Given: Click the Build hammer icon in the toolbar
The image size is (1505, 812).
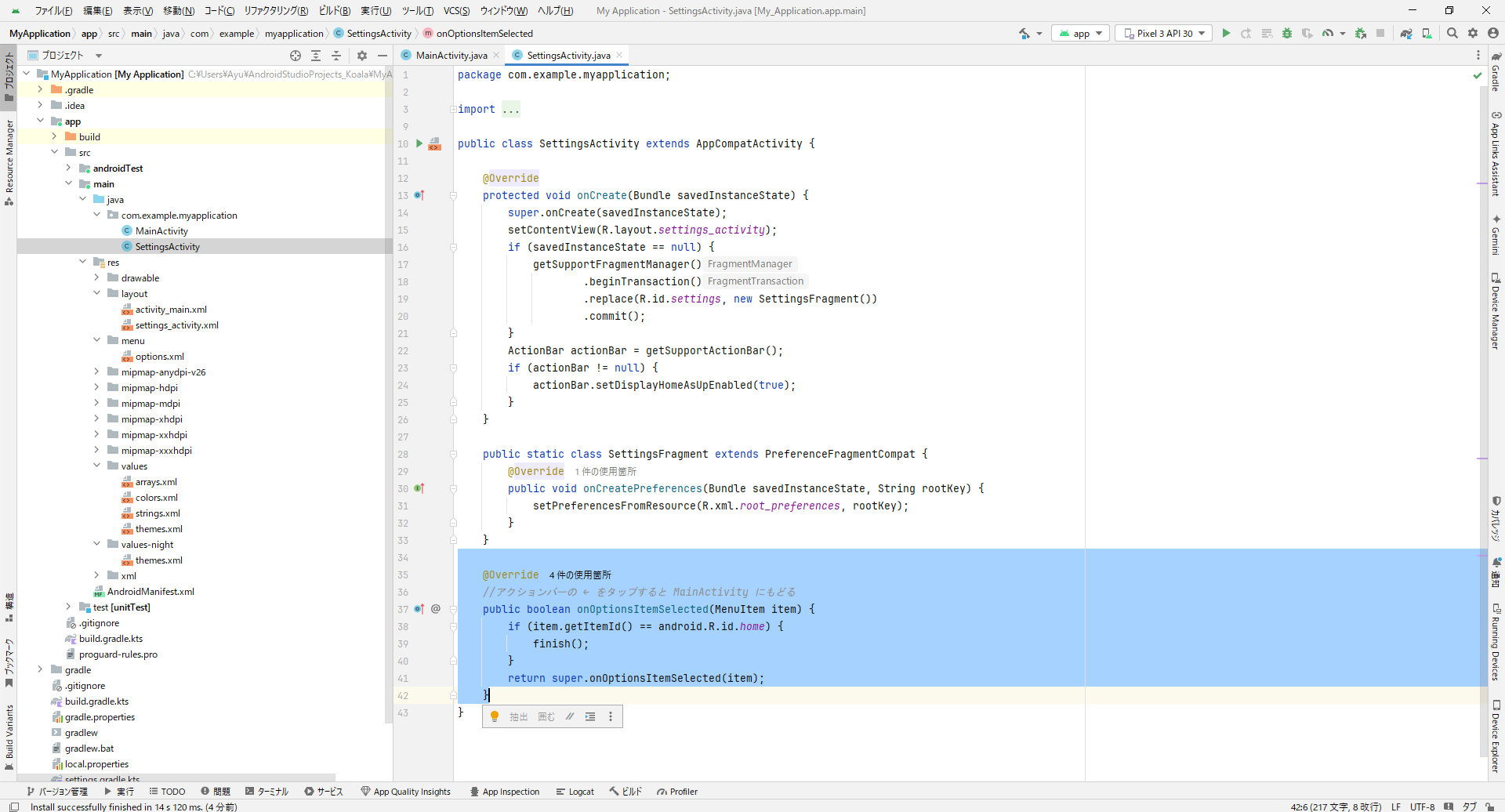Looking at the screenshot, I should pos(1024,33).
